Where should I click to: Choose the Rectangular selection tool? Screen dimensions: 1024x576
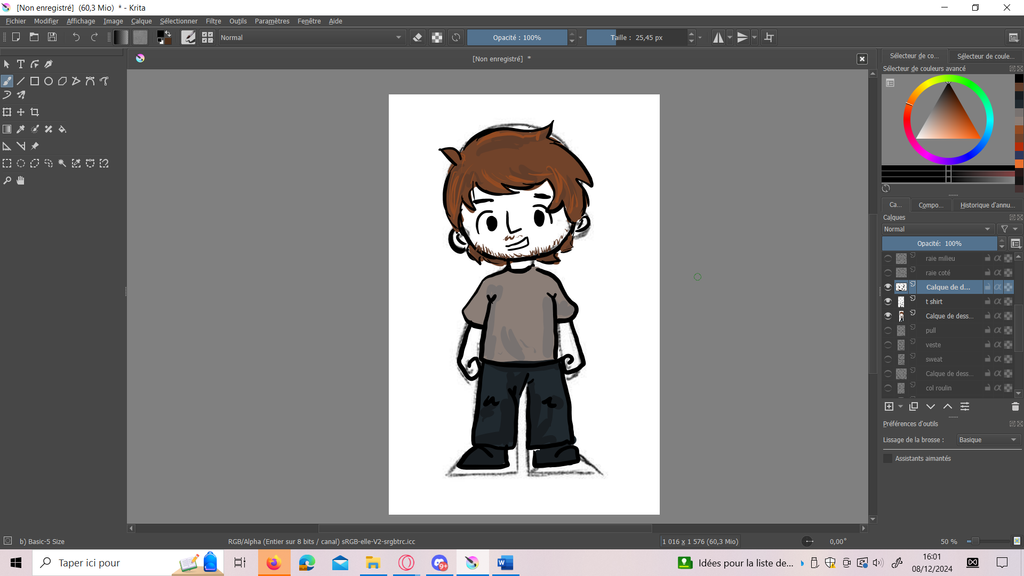click(x=7, y=163)
